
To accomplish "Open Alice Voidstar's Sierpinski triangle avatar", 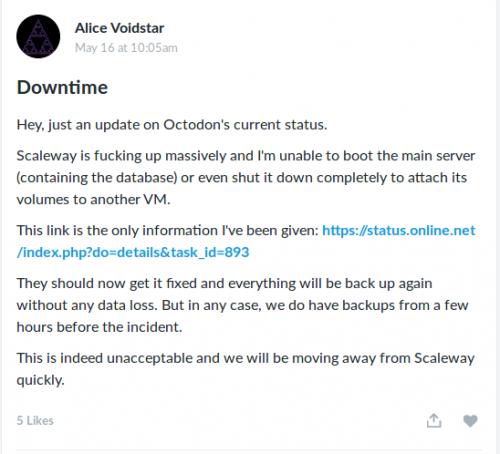I will [38, 36].
